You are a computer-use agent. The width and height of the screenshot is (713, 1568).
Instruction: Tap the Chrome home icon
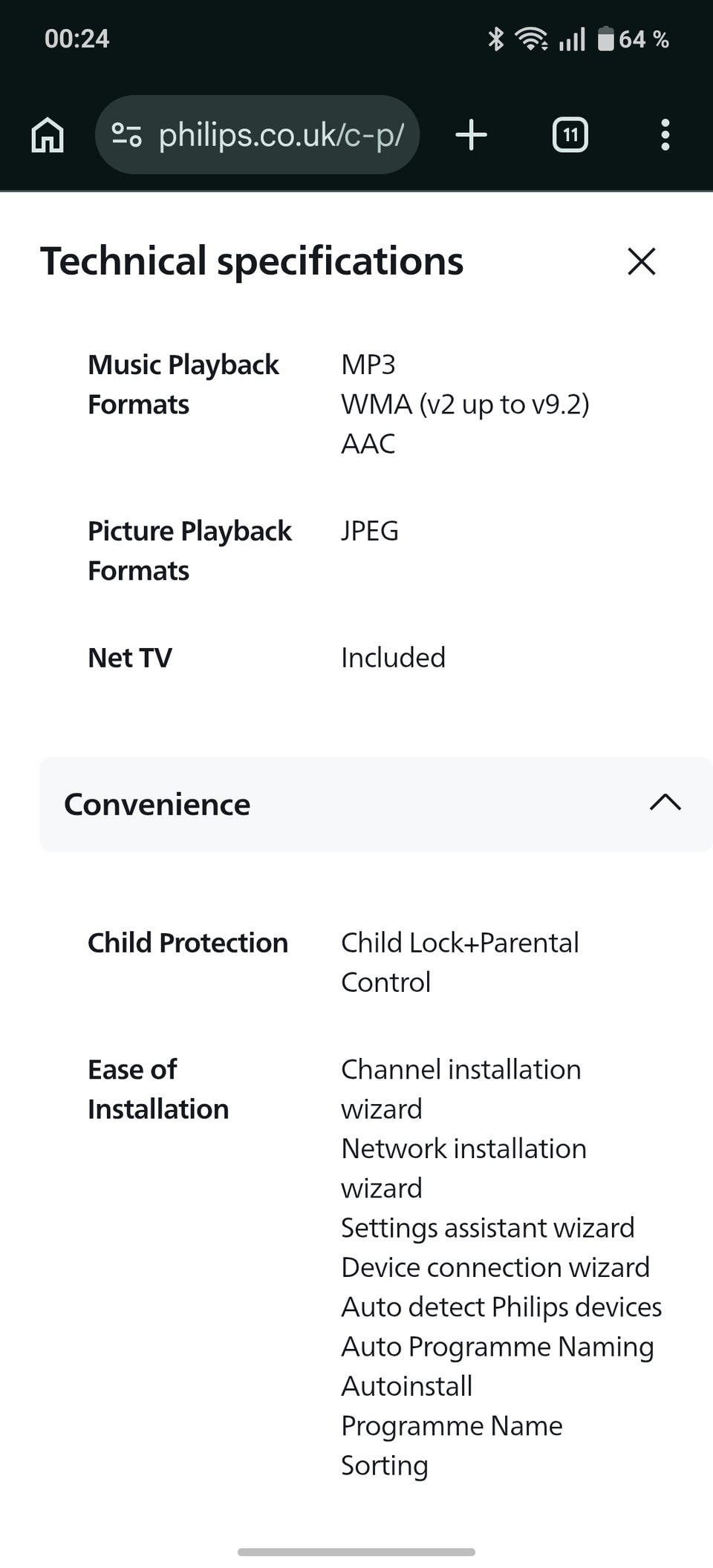coord(48,135)
